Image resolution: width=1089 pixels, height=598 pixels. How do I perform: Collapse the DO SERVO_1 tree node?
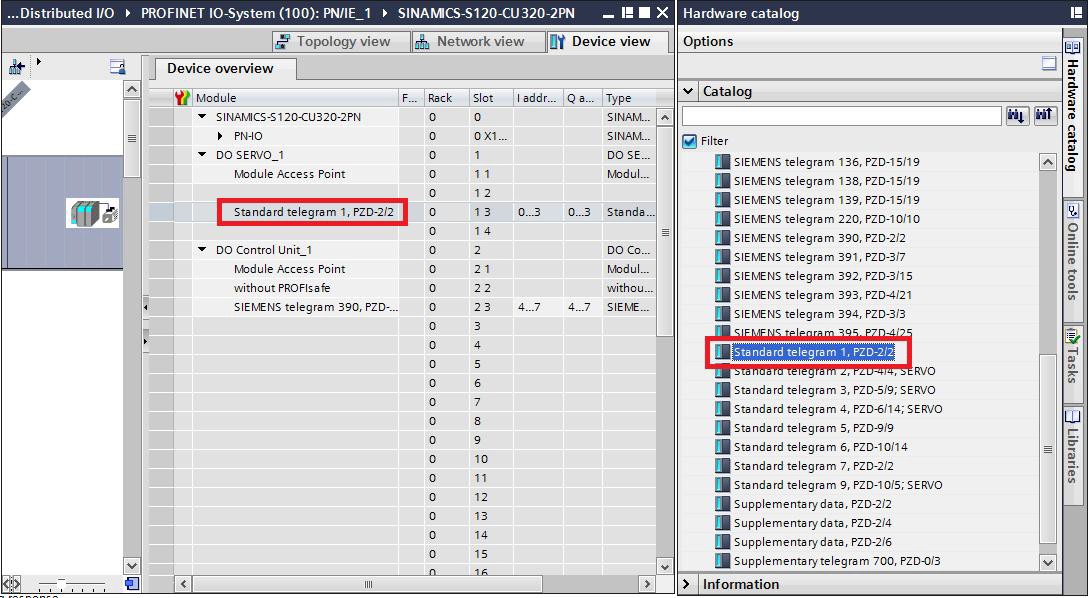pos(202,156)
